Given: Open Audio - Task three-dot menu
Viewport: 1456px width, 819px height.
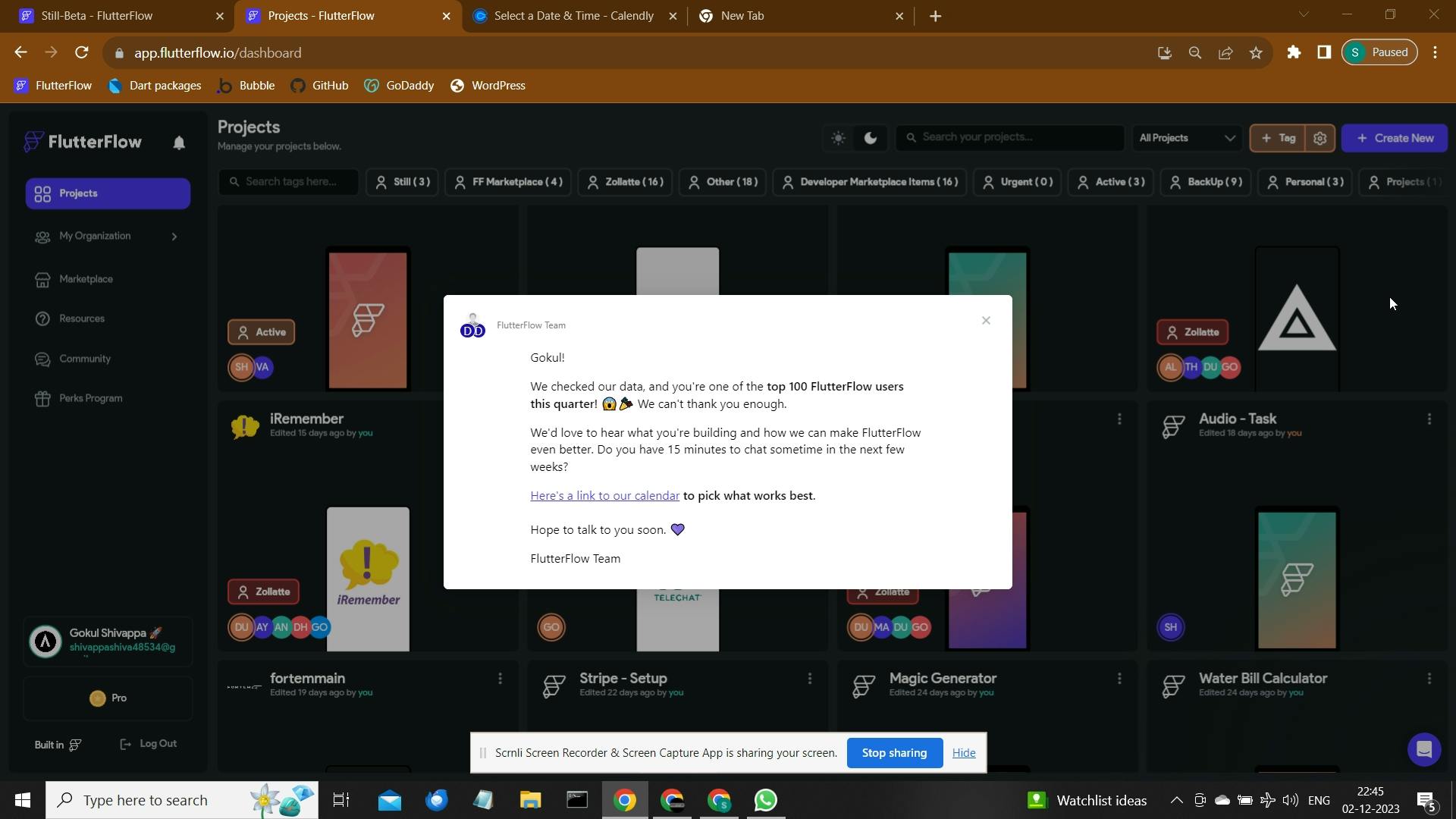Looking at the screenshot, I should (x=1429, y=419).
